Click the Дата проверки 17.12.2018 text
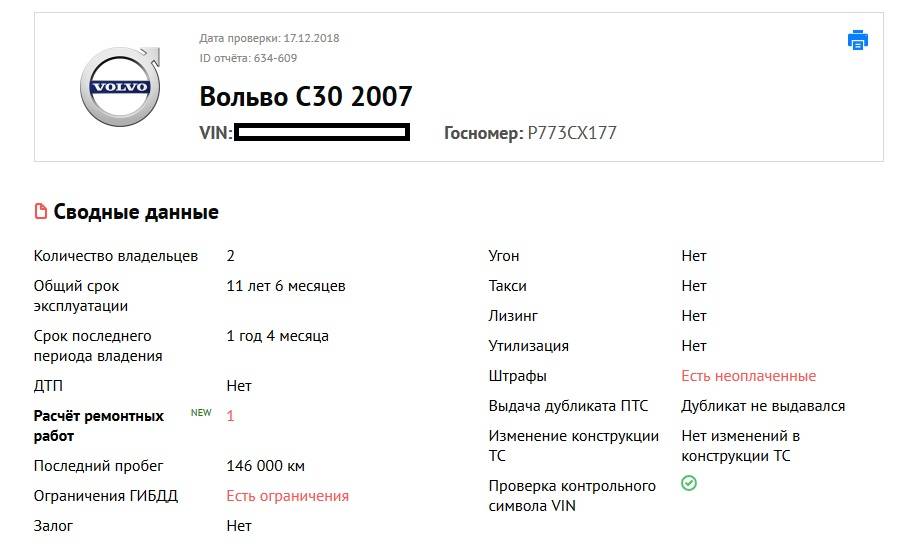902x556 pixels. (269, 38)
